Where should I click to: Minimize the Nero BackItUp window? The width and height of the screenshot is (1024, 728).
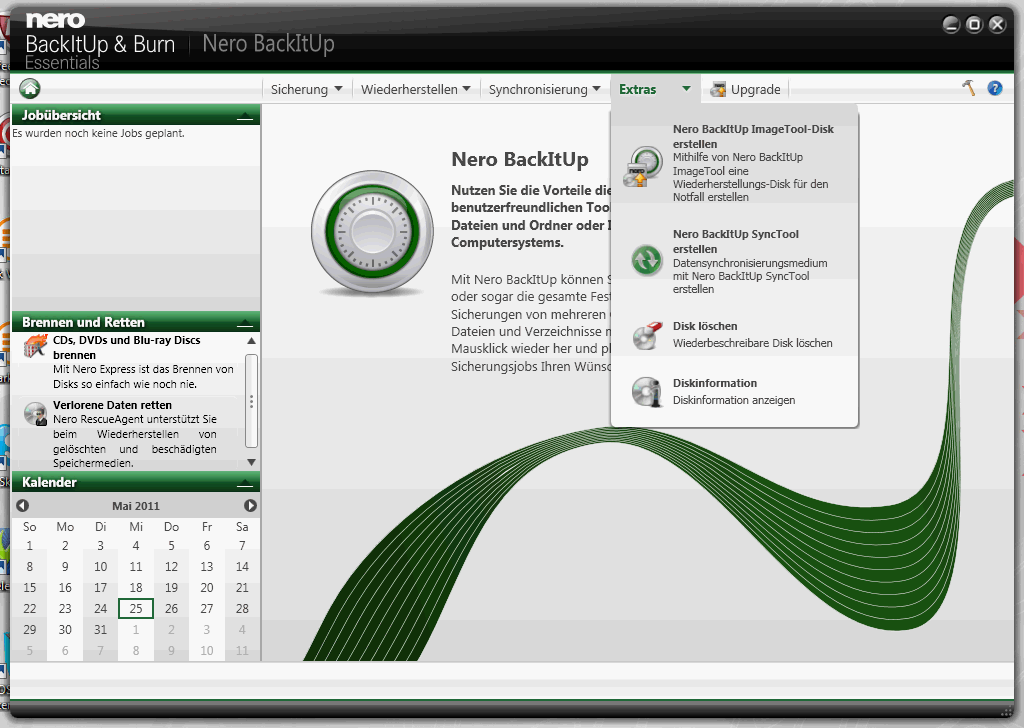click(x=951, y=25)
